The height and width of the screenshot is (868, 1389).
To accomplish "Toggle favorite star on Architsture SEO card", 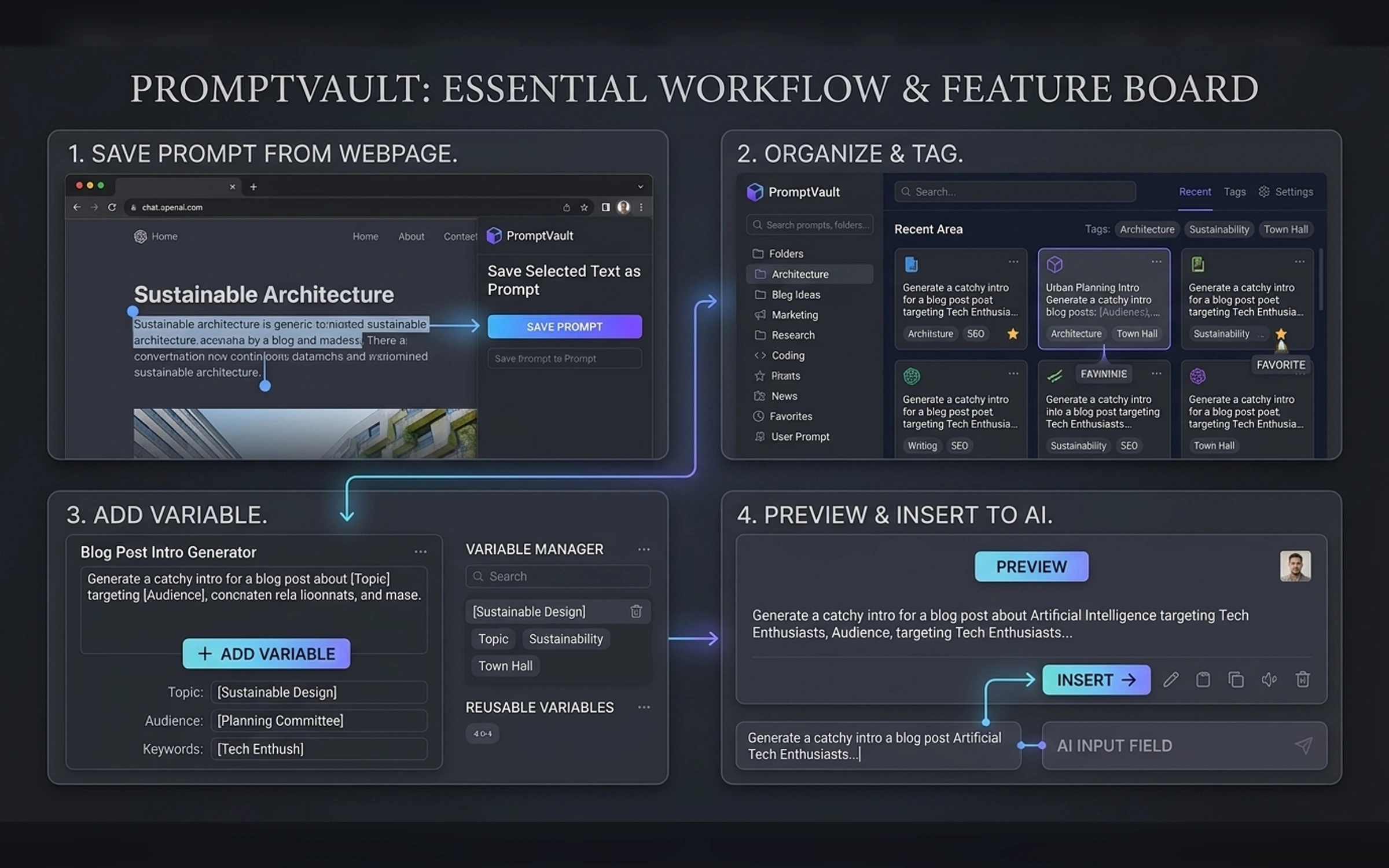I will (1013, 333).
